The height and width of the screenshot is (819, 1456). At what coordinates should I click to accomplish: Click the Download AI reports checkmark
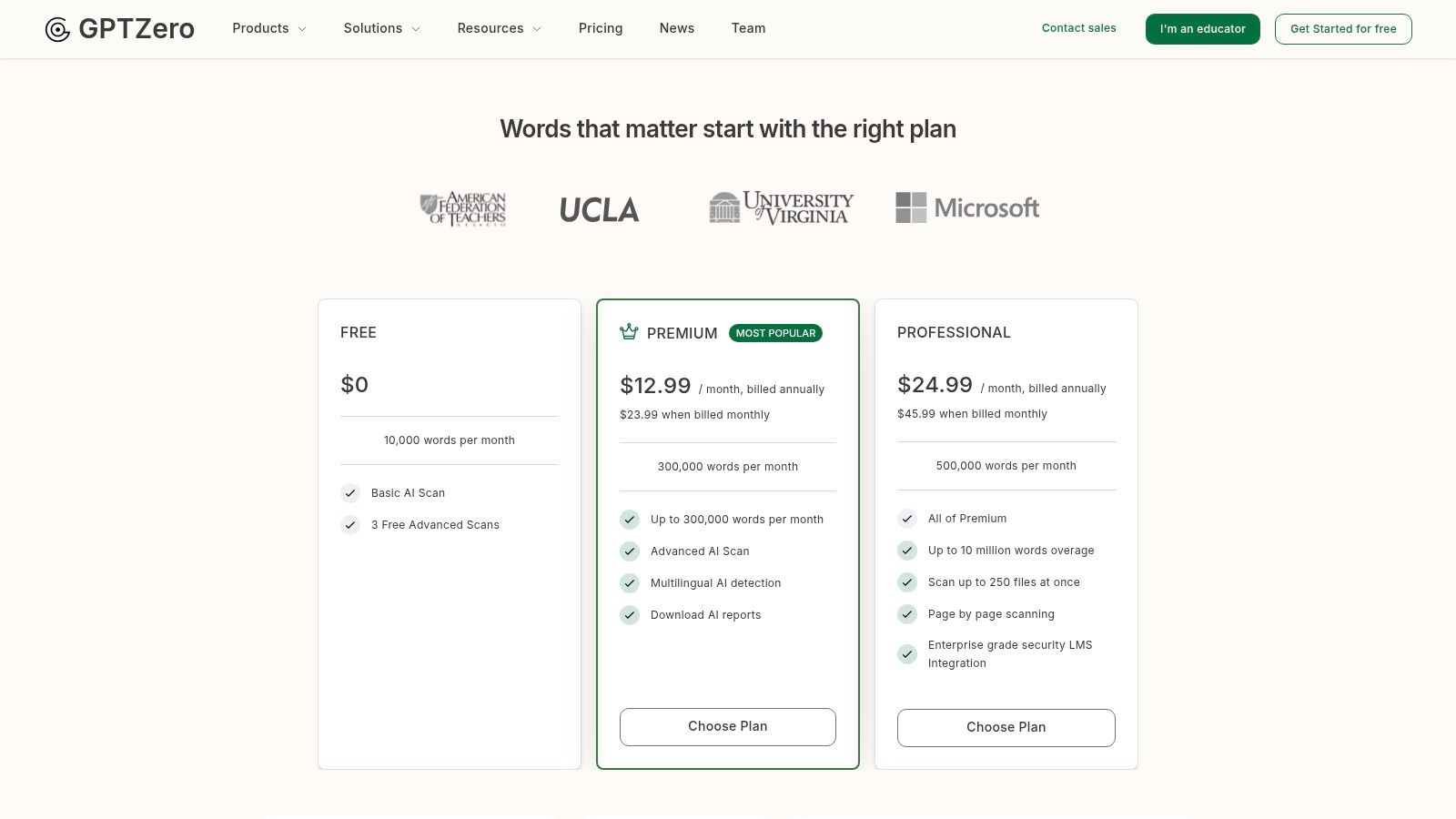tap(630, 615)
